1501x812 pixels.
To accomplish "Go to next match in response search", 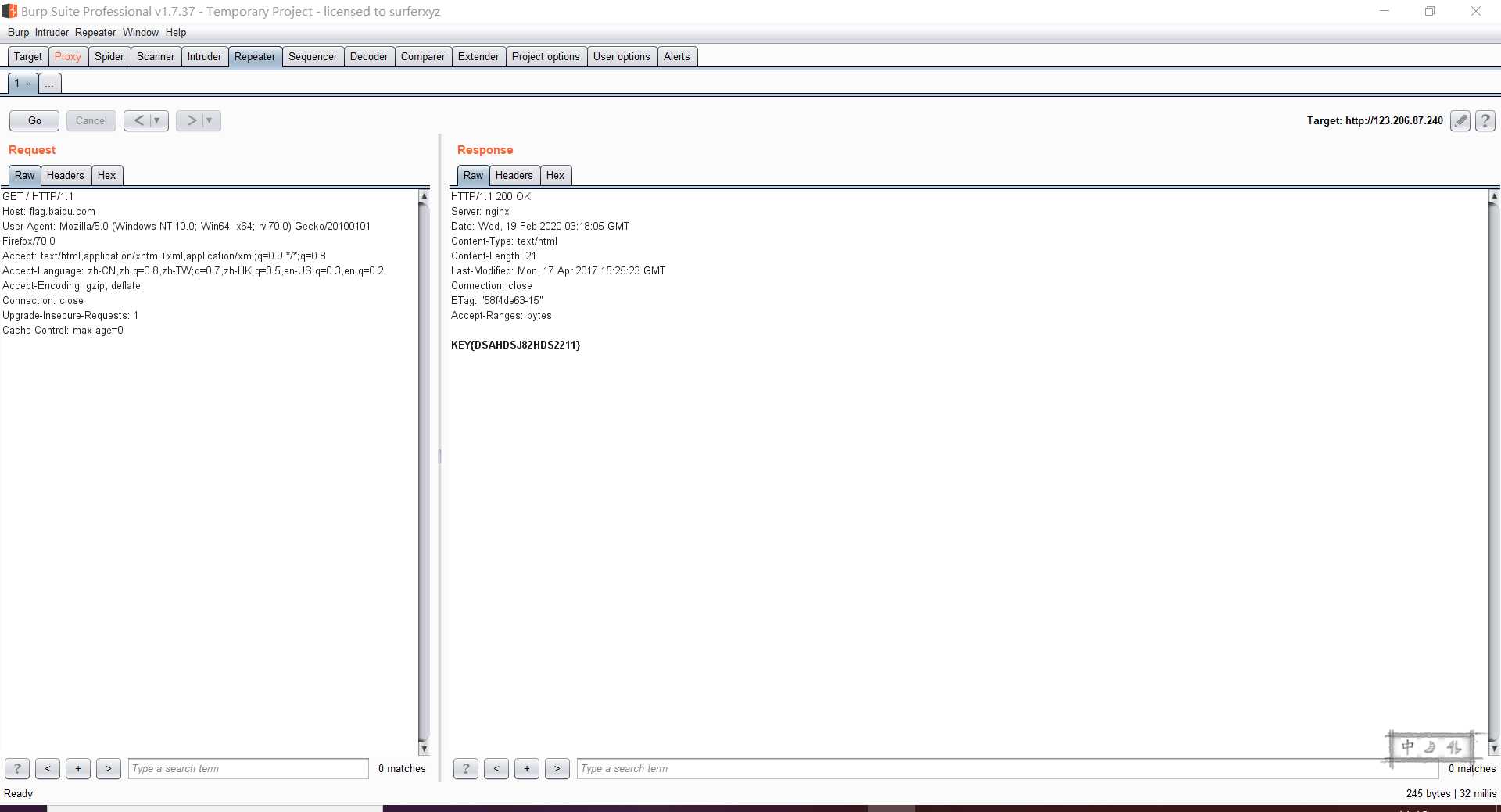I will (557, 769).
